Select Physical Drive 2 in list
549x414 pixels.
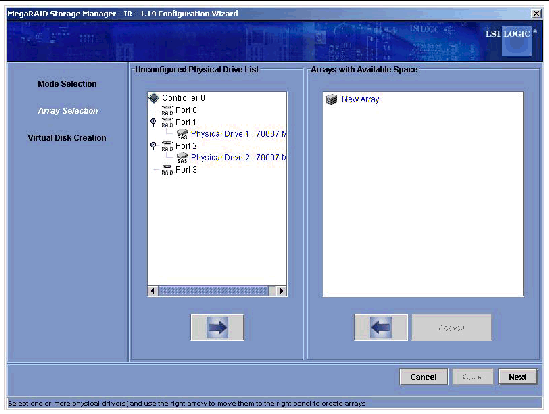point(239,158)
